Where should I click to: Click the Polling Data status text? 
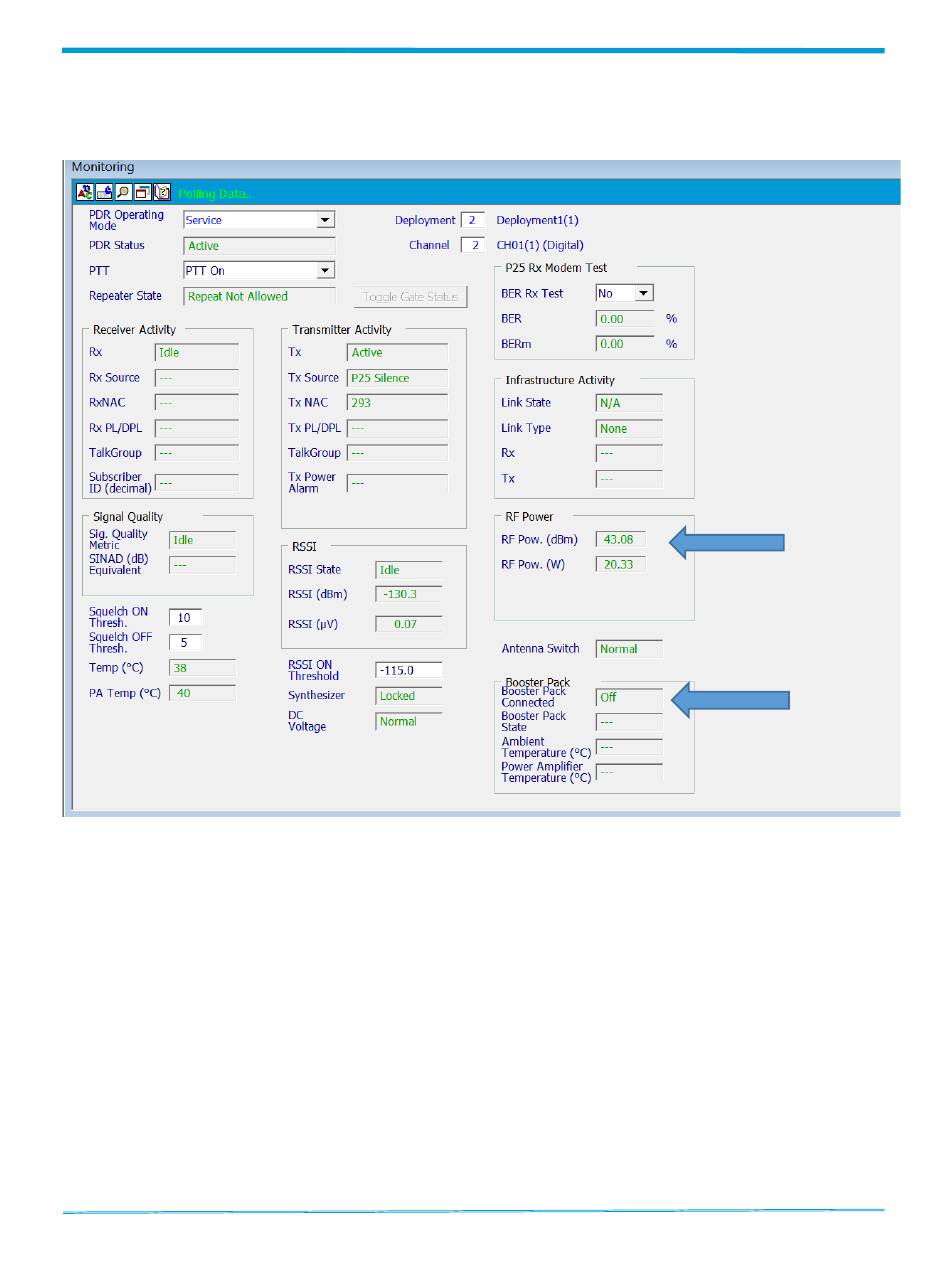[214, 193]
